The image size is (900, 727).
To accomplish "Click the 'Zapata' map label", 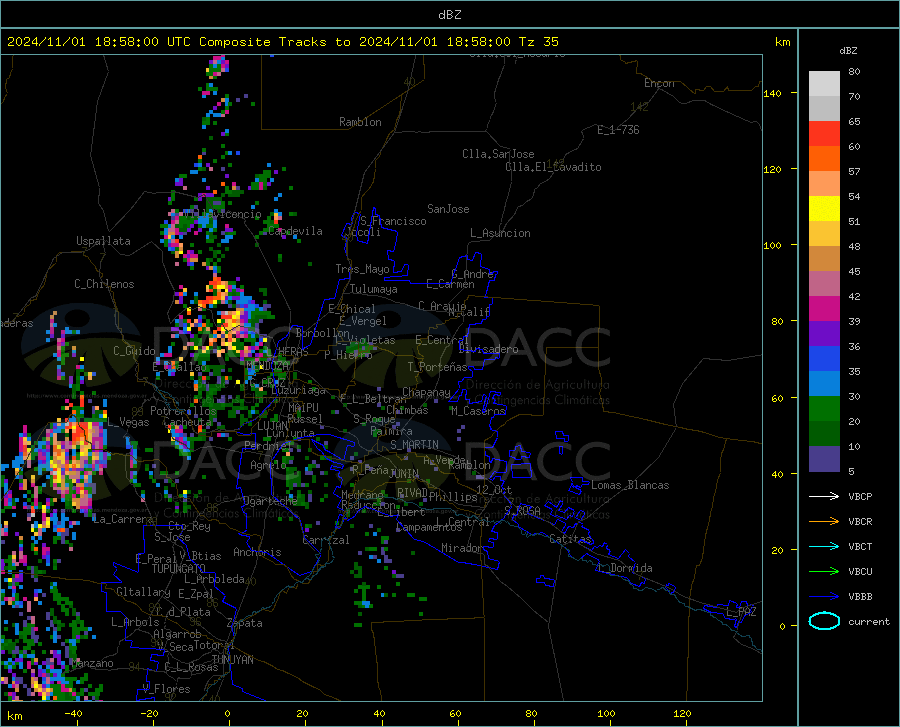I will coord(245,623).
